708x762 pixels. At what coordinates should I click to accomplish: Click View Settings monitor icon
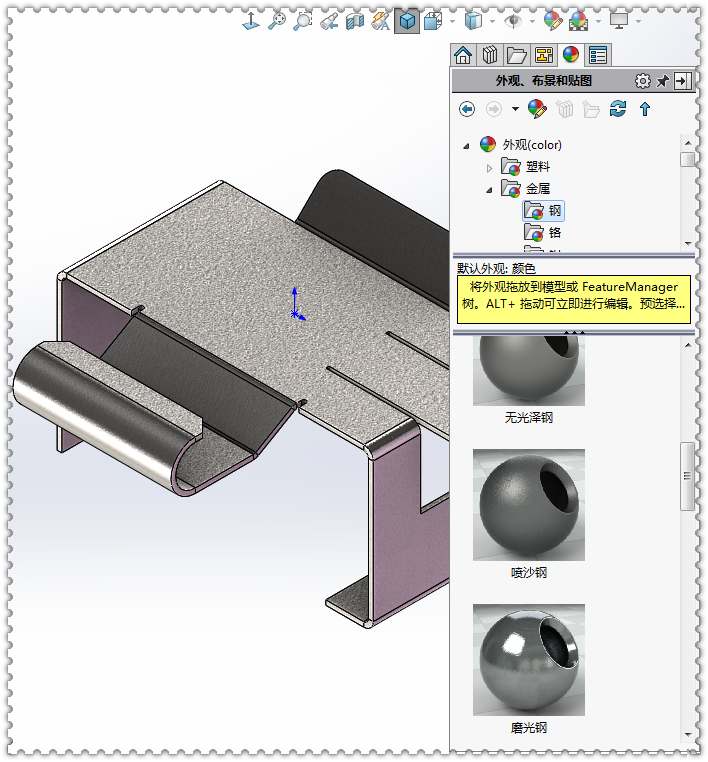[619, 21]
